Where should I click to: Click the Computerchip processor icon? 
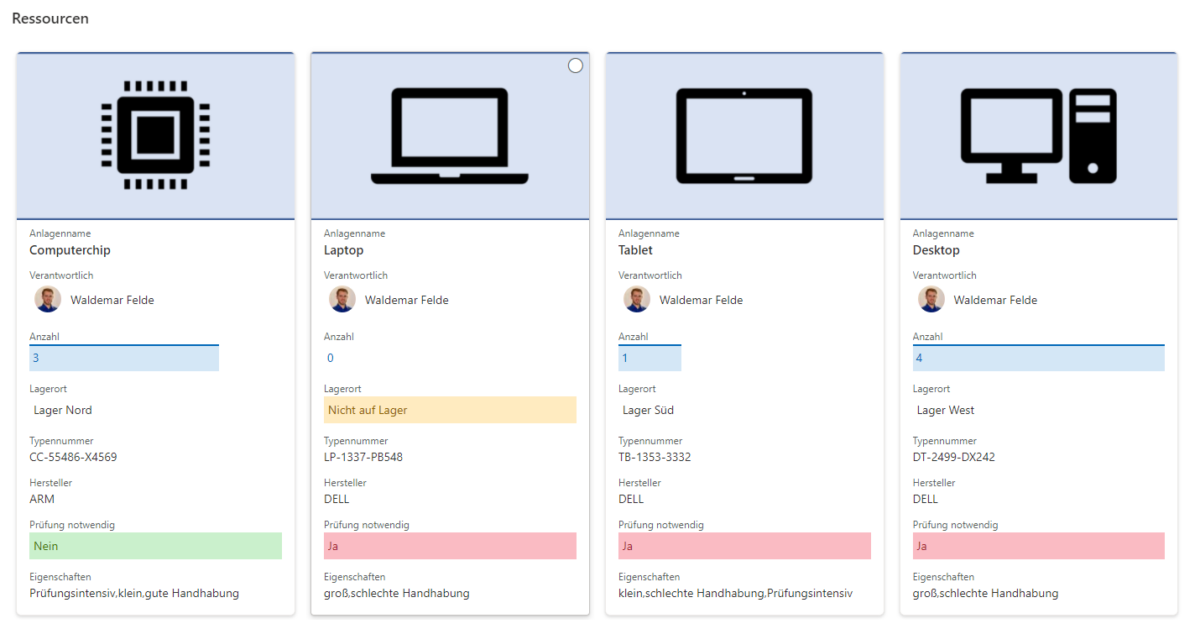(155, 135)
